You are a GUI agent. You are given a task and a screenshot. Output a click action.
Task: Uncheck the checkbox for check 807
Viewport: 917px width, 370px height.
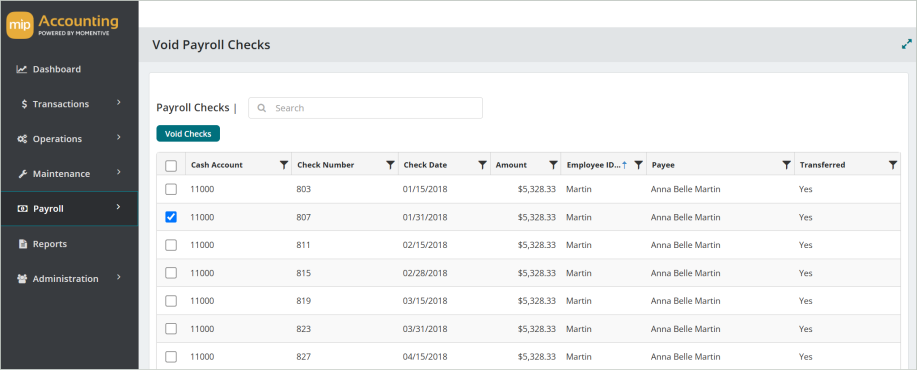pos(171,217)
